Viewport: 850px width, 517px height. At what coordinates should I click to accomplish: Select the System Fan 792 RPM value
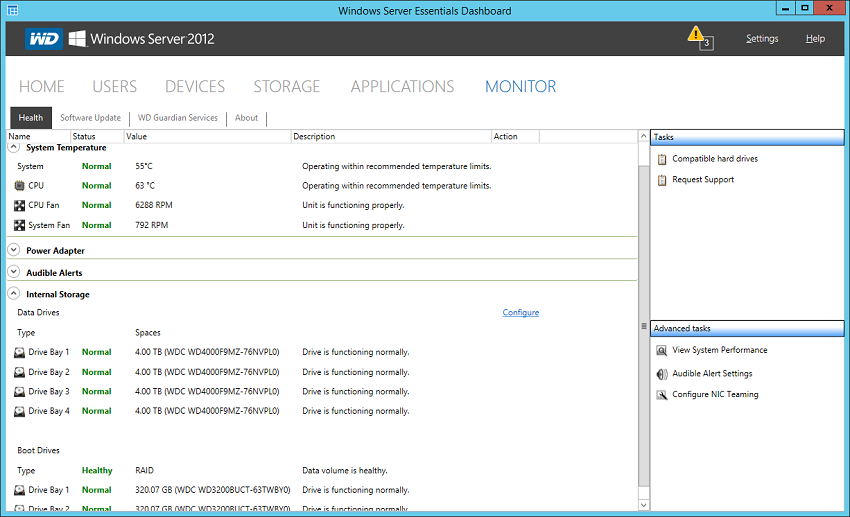pos(152,225)
